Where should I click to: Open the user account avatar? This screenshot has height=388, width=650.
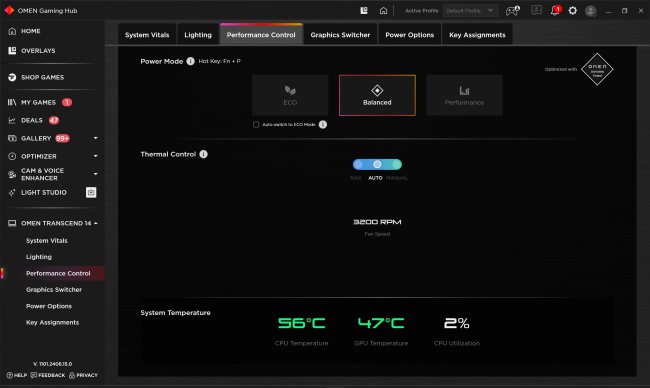click(x=591, y=11)
